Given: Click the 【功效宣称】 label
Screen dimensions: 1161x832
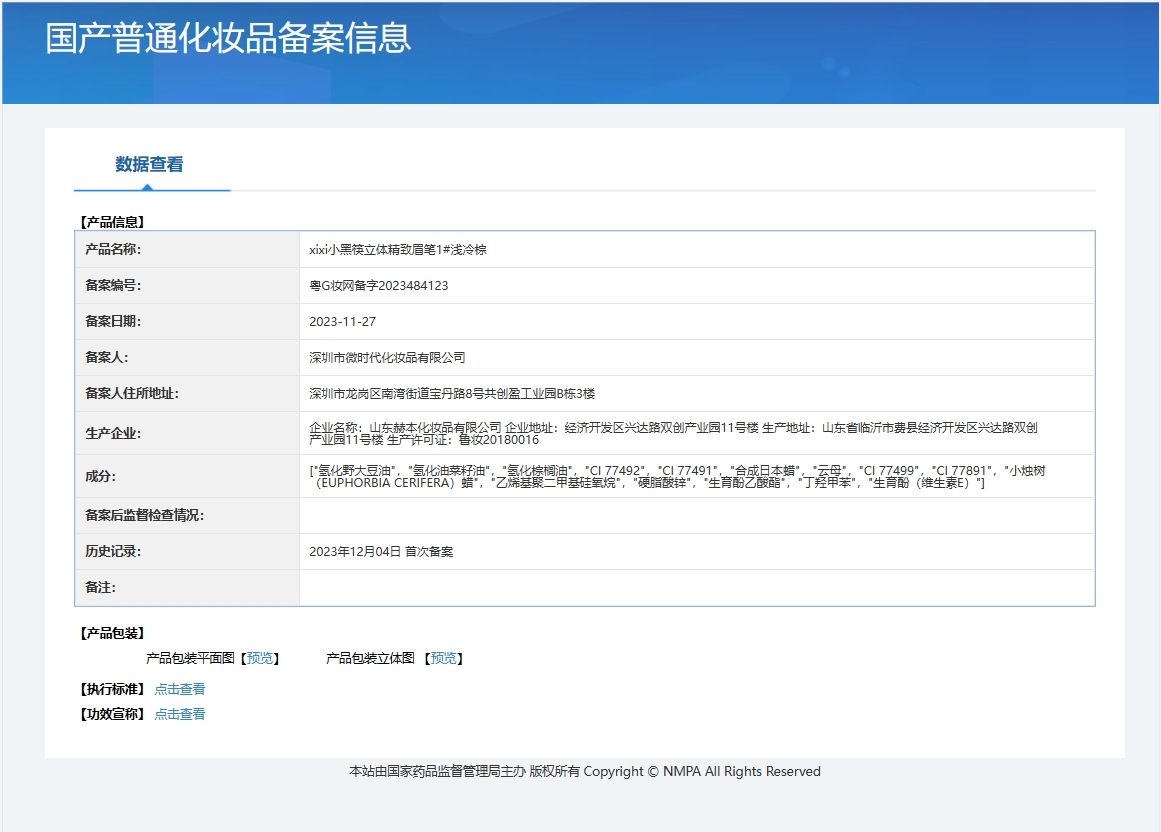Looking at the screenshot, I should pos(113,714).
